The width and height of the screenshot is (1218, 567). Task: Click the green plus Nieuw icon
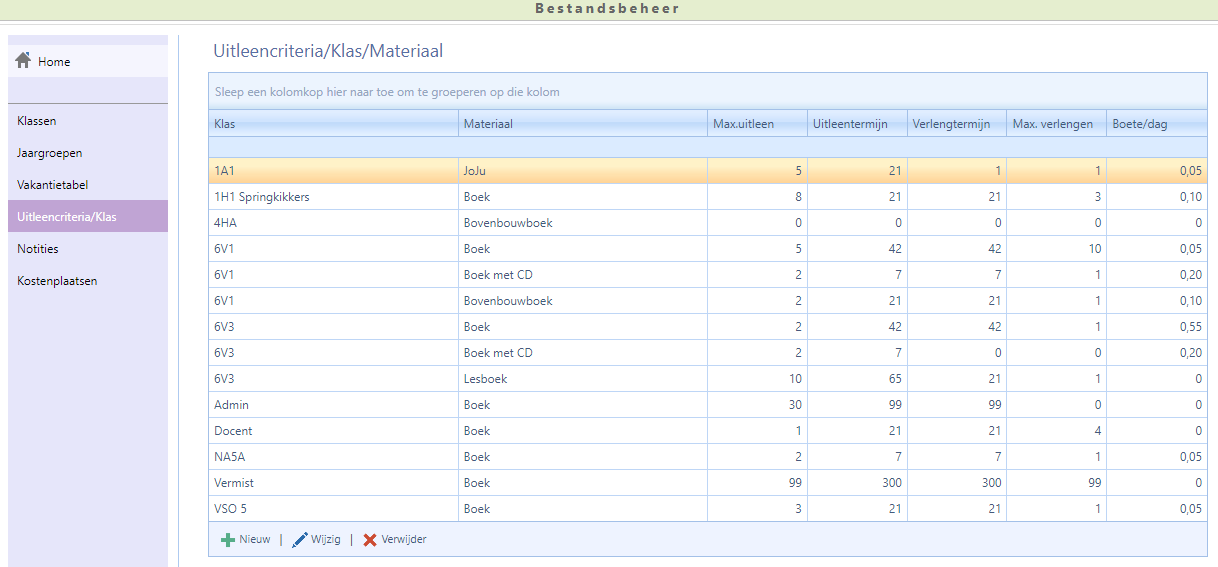click(228, 540)
